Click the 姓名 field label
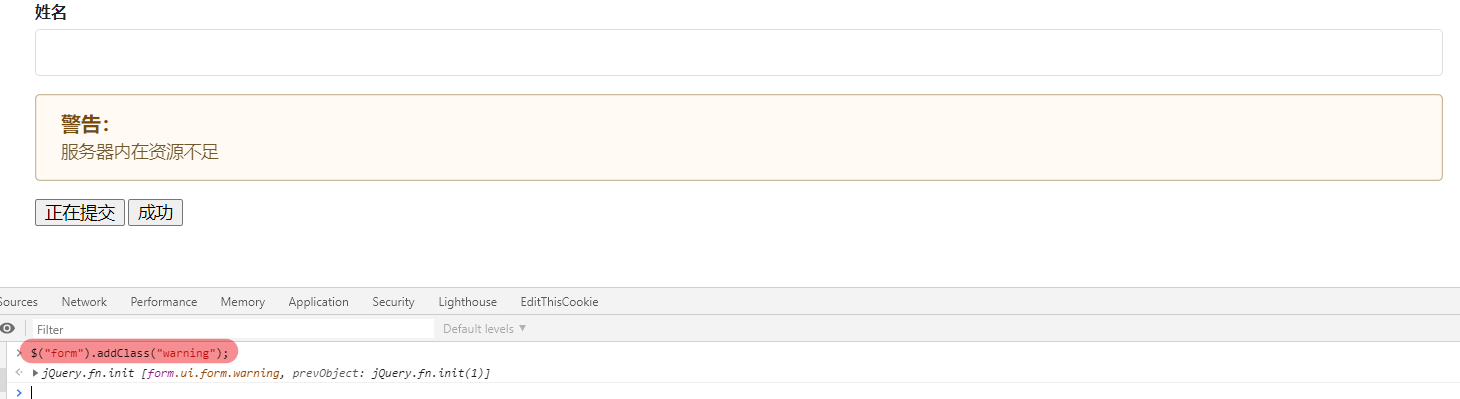The width and height of the screenshot is (1460, 399). [51, 12]
